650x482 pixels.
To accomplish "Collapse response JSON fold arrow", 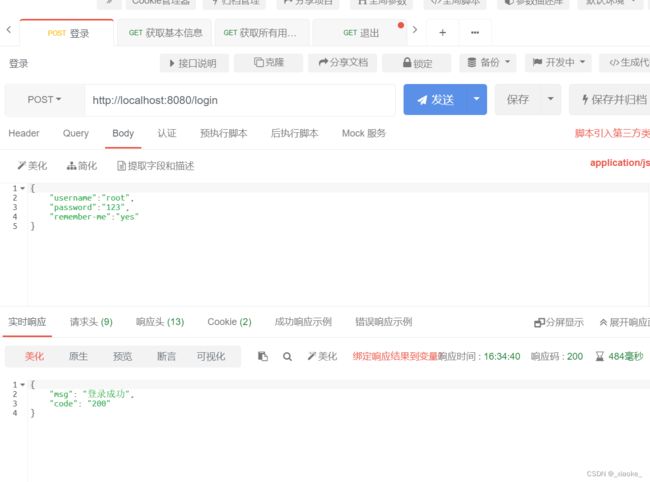I will pyautogui.click(x=22, y=385).
